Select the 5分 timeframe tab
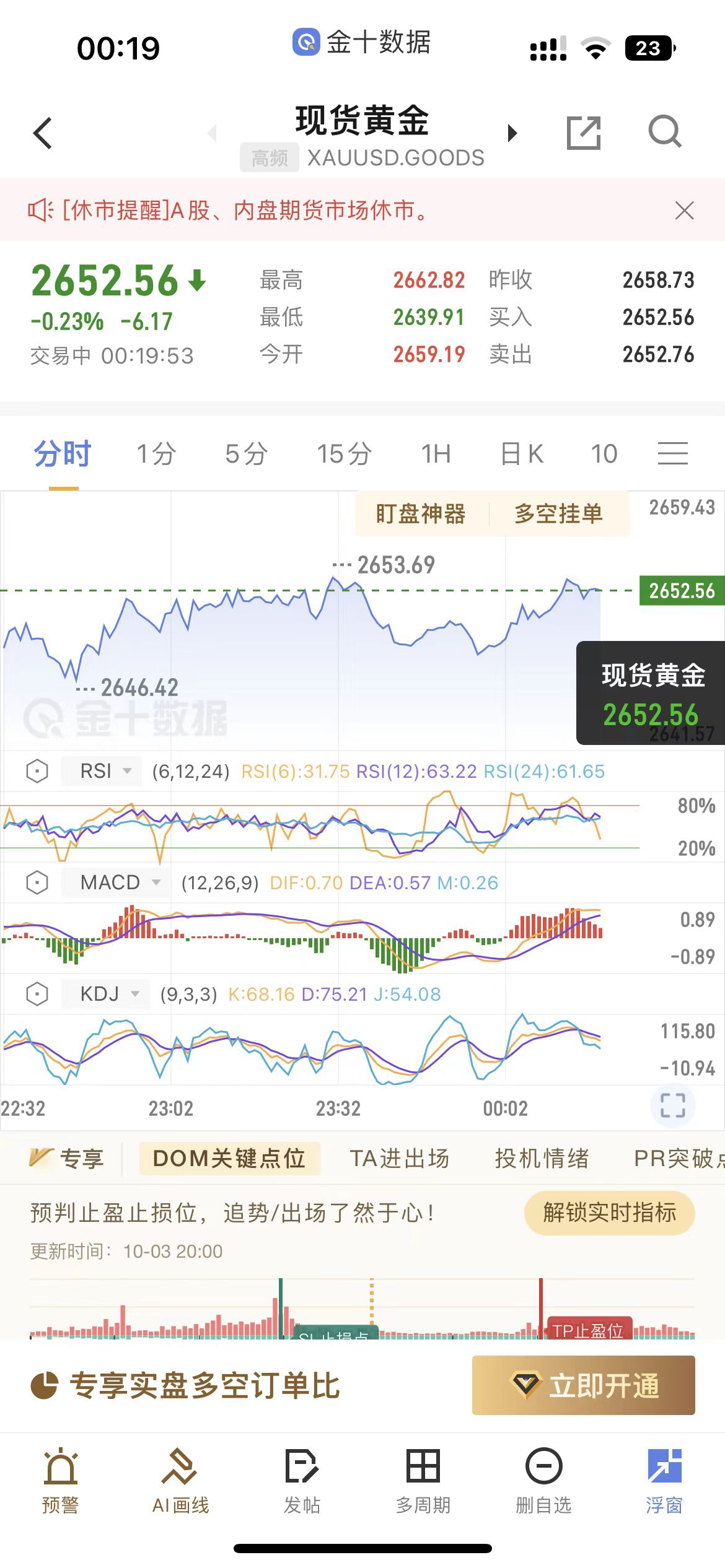The height and width of the screenshot is (1568, 725). tap(246, 453)
